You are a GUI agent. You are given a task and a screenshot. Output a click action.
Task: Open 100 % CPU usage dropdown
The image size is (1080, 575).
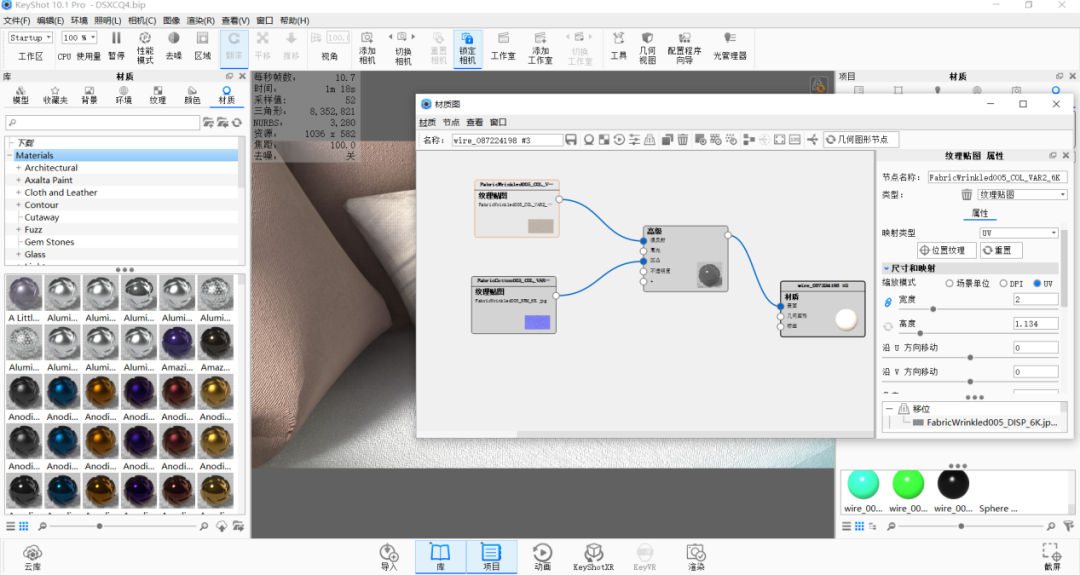click(79, 38)
